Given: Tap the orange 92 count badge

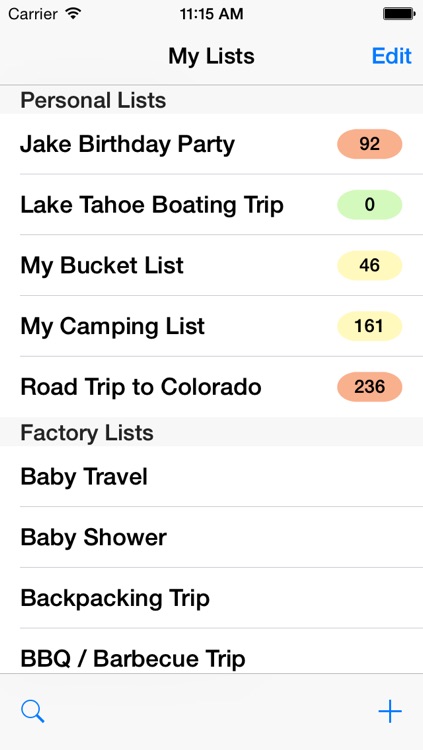Looking at the screenshot, I should 369,144.
